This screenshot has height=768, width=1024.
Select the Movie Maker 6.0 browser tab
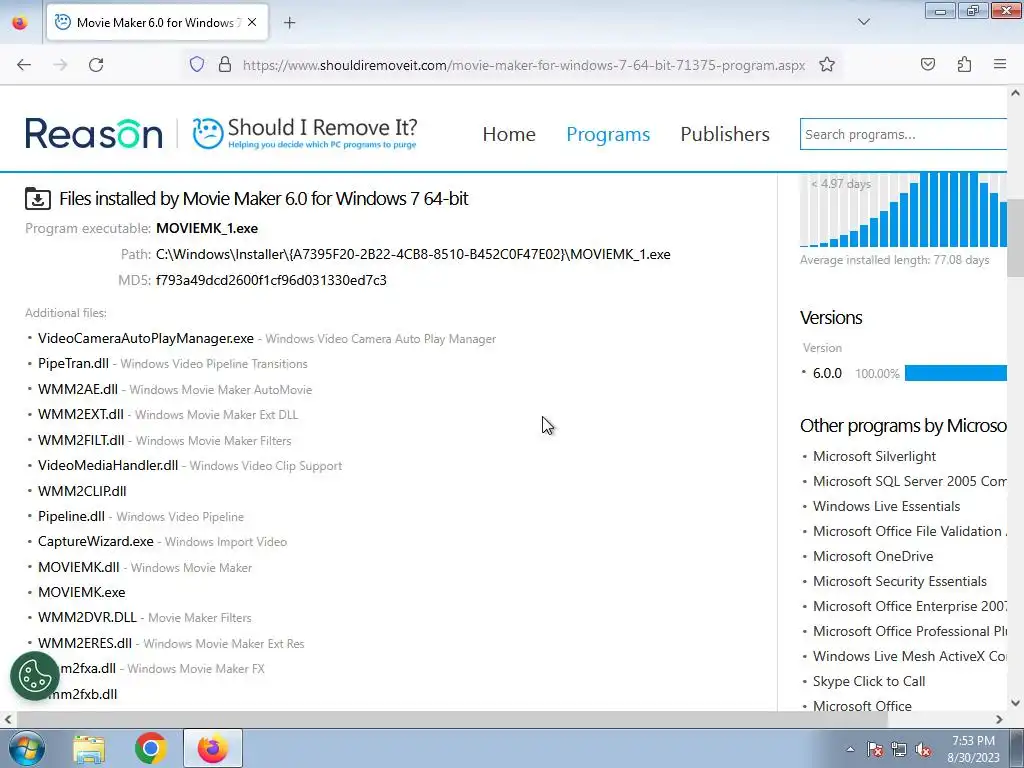(x=157, y=23)
